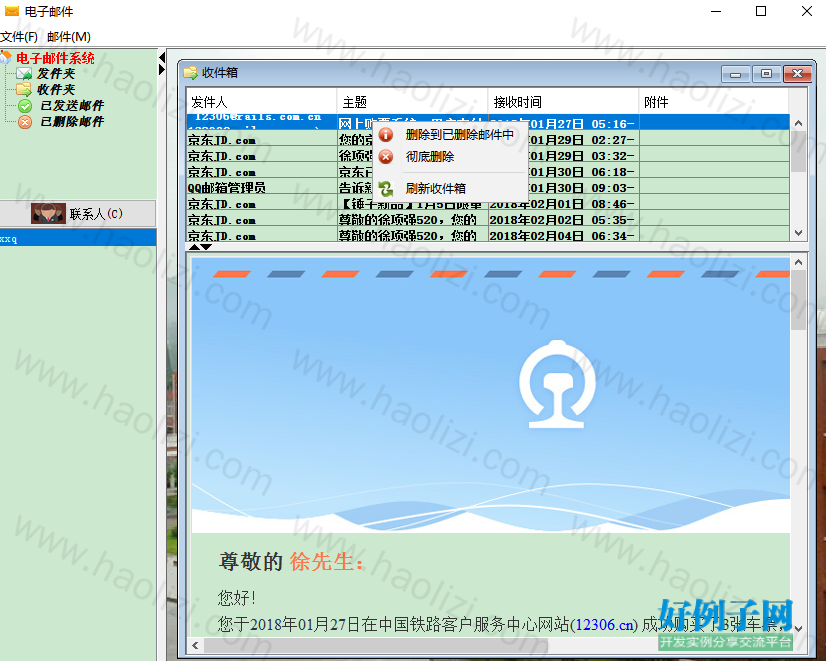
Task: Click the green check 已发送邮件 icon
Action: pyautogui.click(x=25, y=106)
